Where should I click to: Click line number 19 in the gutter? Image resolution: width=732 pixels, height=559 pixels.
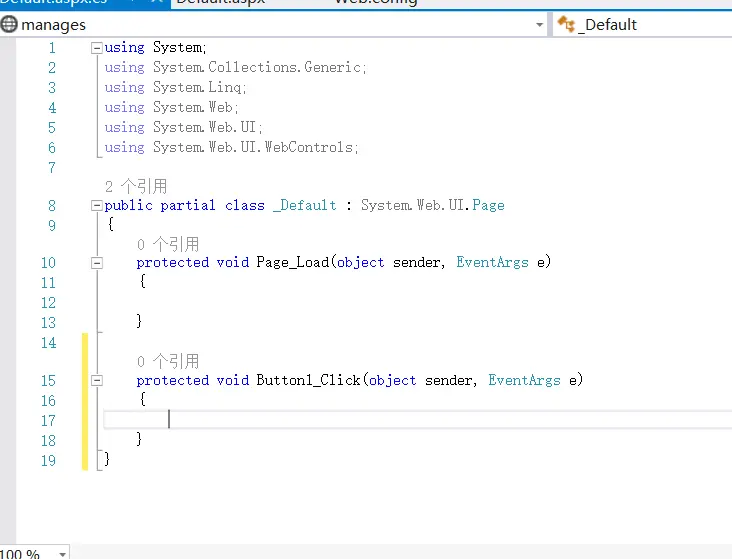[49, 461]
